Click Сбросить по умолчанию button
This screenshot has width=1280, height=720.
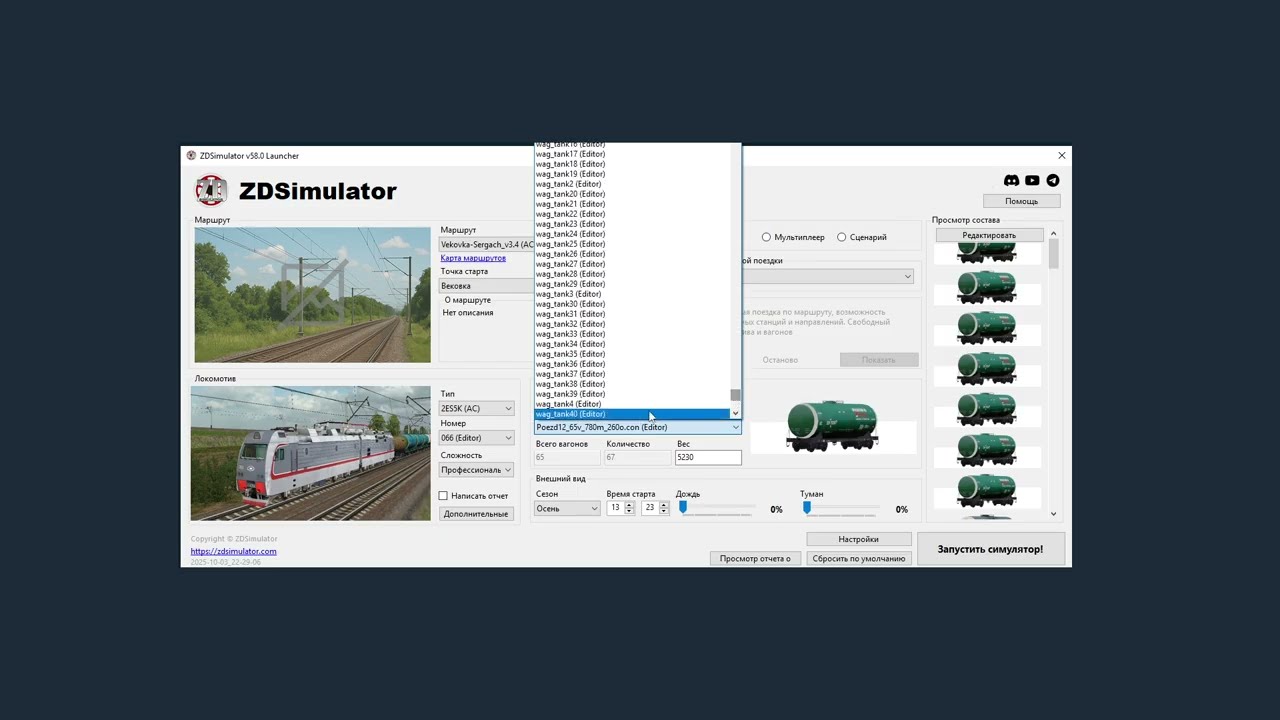click(858, 559)
